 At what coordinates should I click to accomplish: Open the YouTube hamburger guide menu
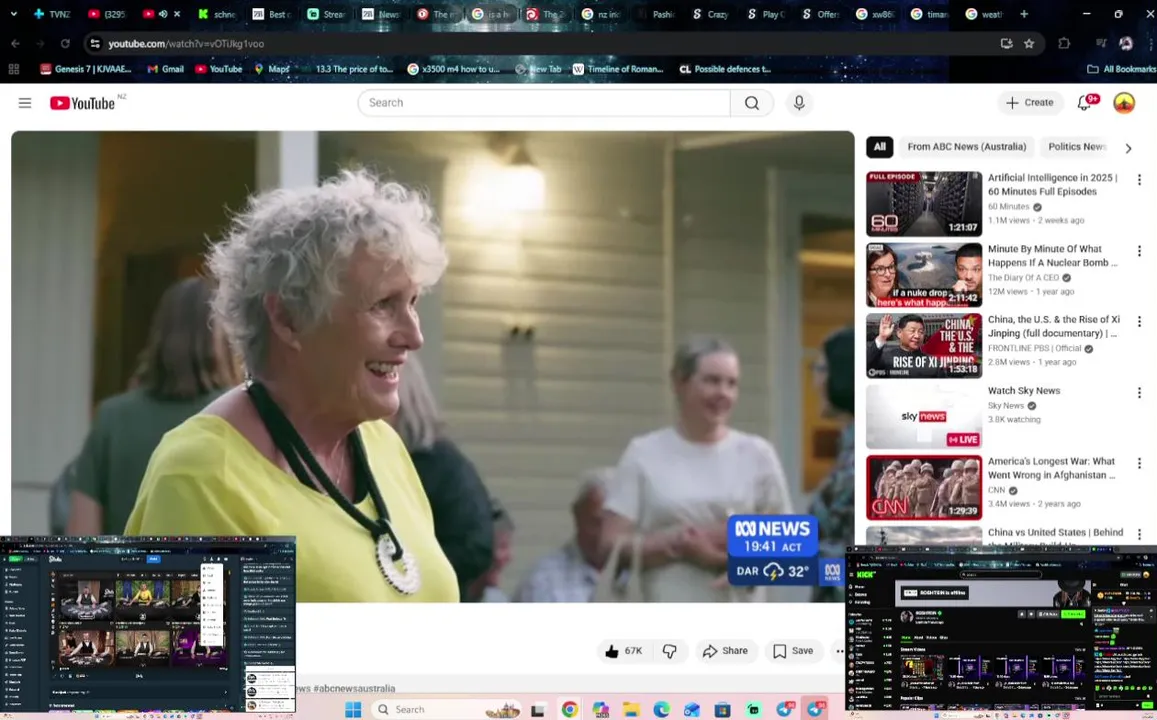pyautogui.click(x=25, y=103)
